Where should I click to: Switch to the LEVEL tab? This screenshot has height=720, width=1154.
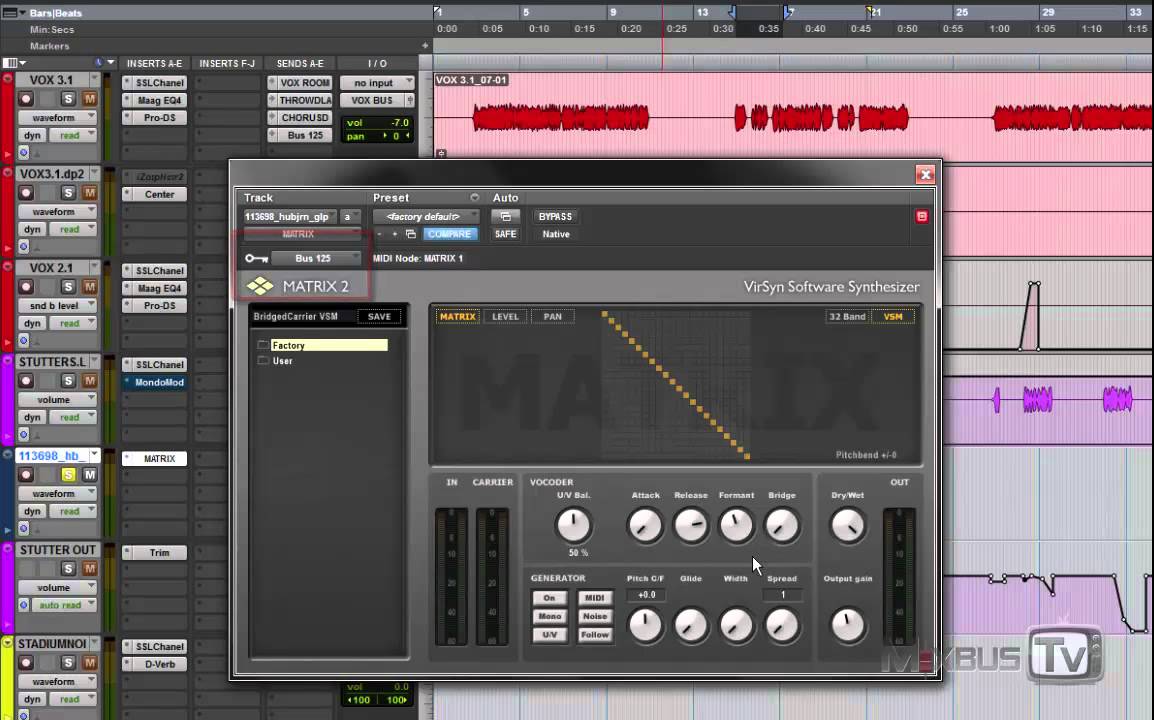506,317
